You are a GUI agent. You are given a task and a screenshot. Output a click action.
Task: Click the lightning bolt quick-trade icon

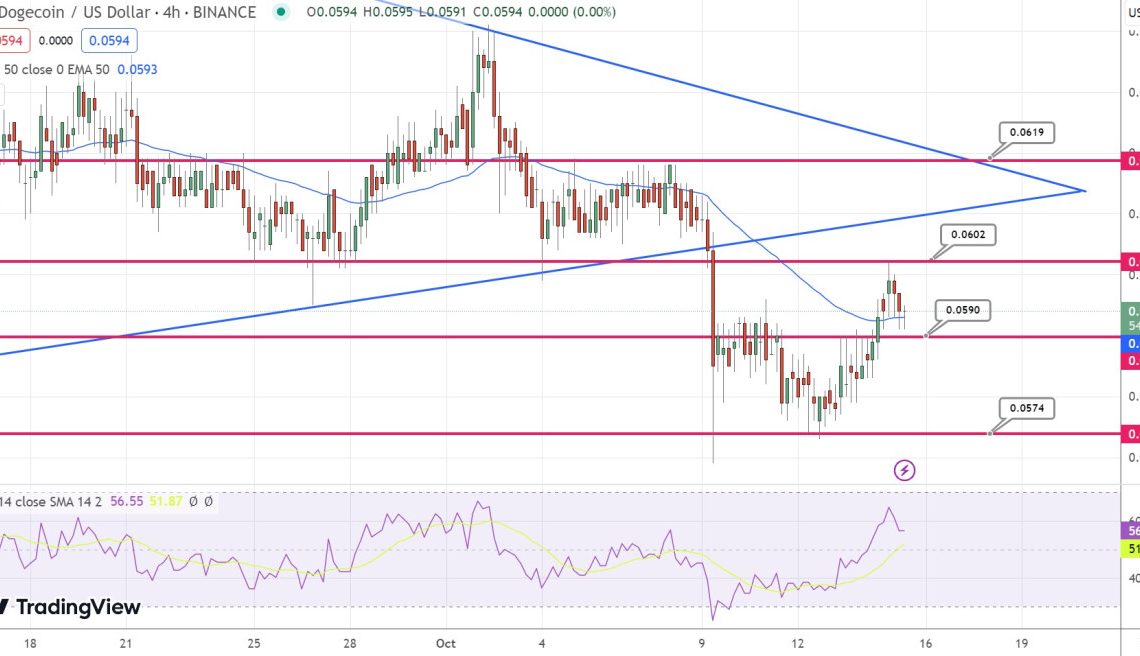(x=905, y=470)
